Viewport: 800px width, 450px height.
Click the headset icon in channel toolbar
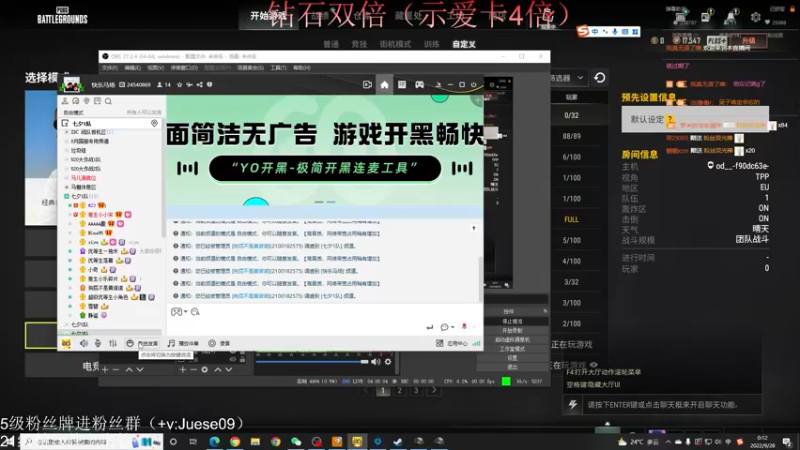pyautogui.click(x=76, y=101)
